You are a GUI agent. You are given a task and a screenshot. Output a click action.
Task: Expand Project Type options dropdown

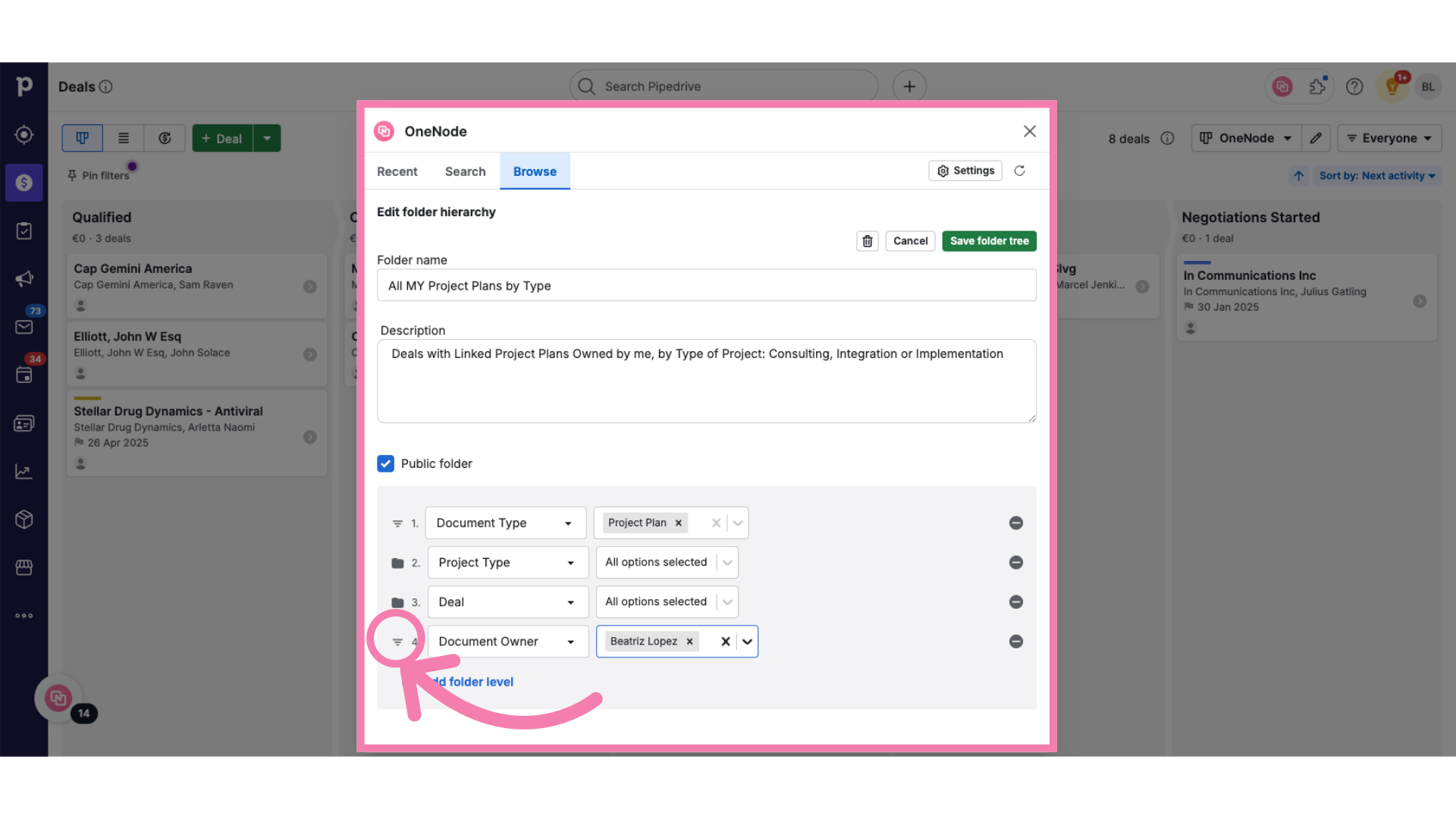pos(727,562)
